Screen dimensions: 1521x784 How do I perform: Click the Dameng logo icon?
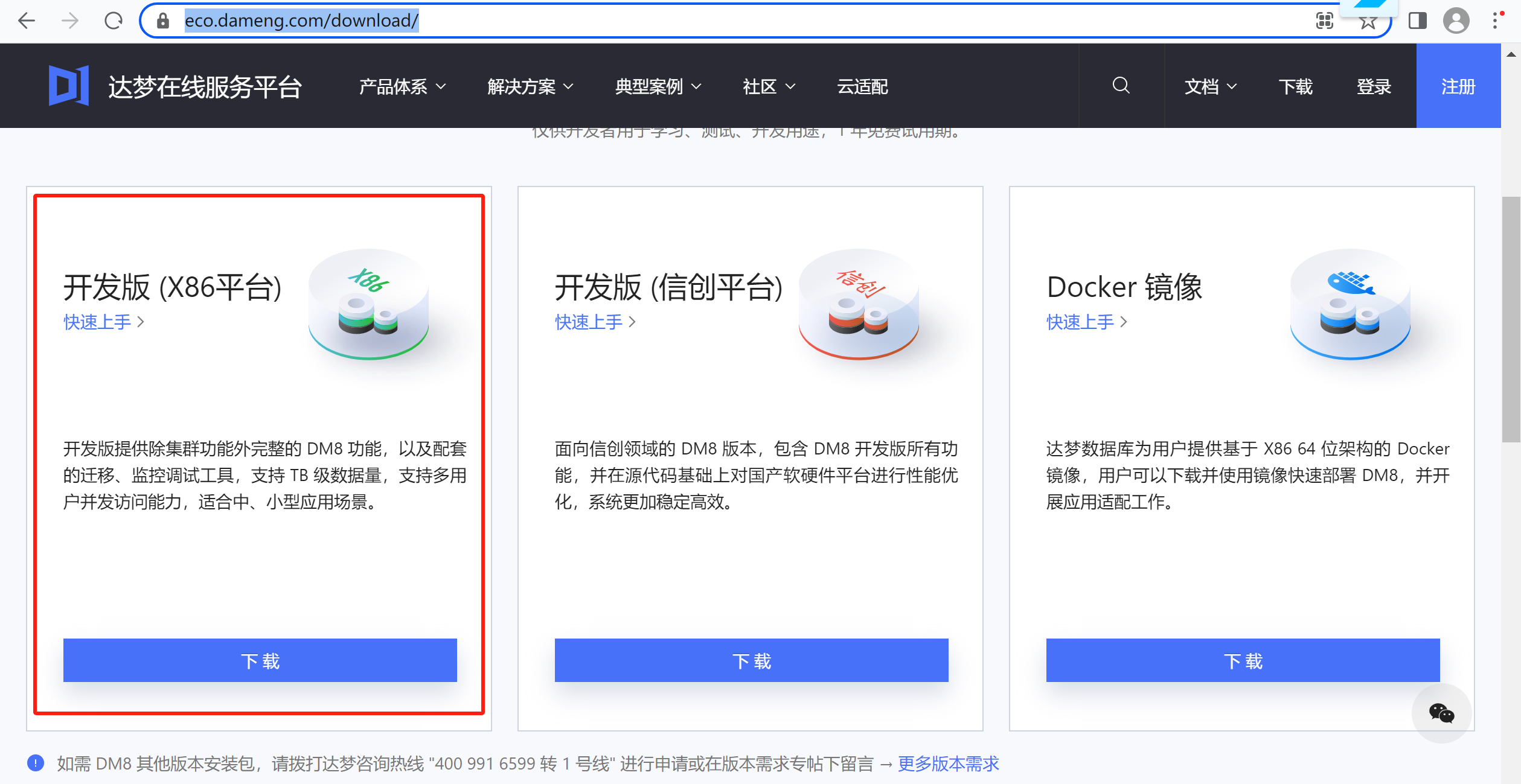(x=68, y=86)
